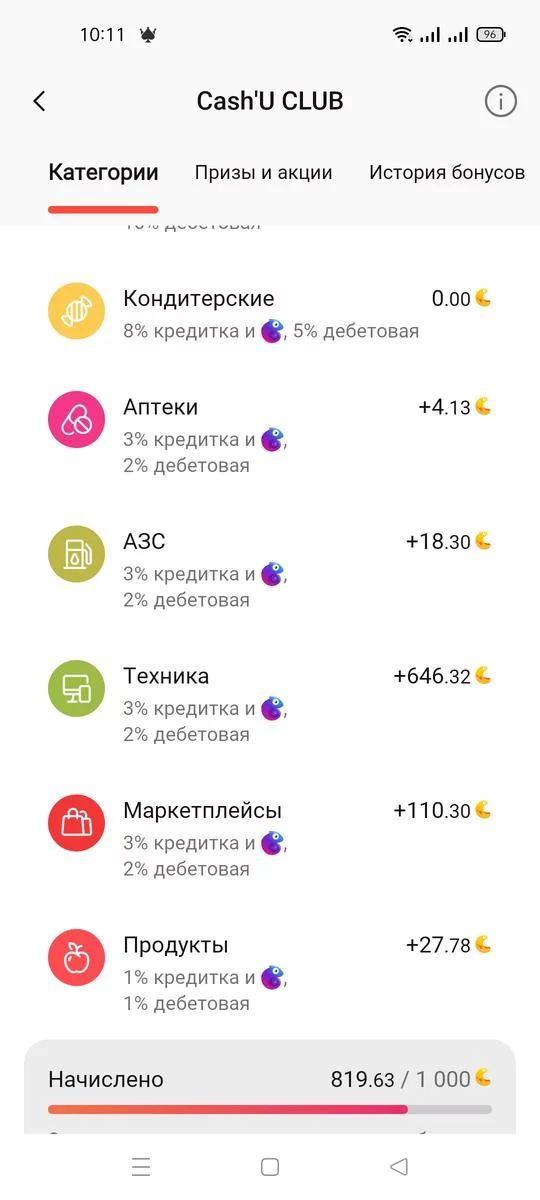540x1200 pixels.
Task: Tap the red Маркетплейсы shopping bags icon
Action: coord(77,823)
